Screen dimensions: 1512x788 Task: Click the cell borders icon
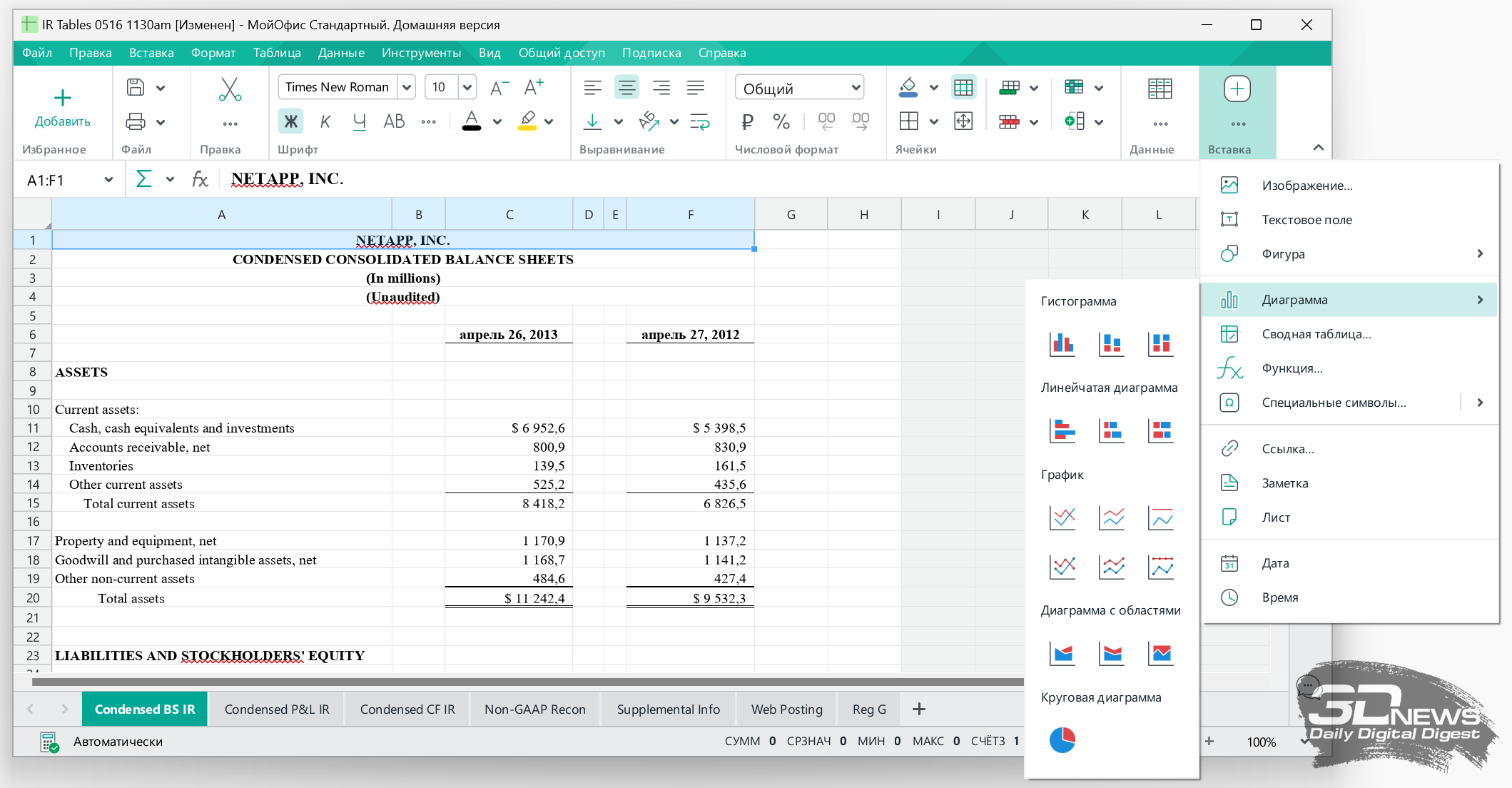(x=909, y=121)
